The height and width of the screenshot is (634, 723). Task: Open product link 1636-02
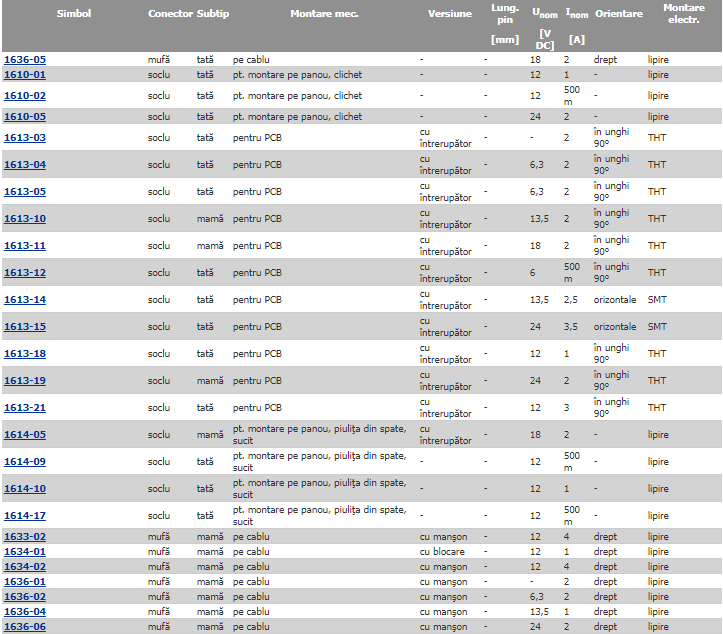(25, 597)
